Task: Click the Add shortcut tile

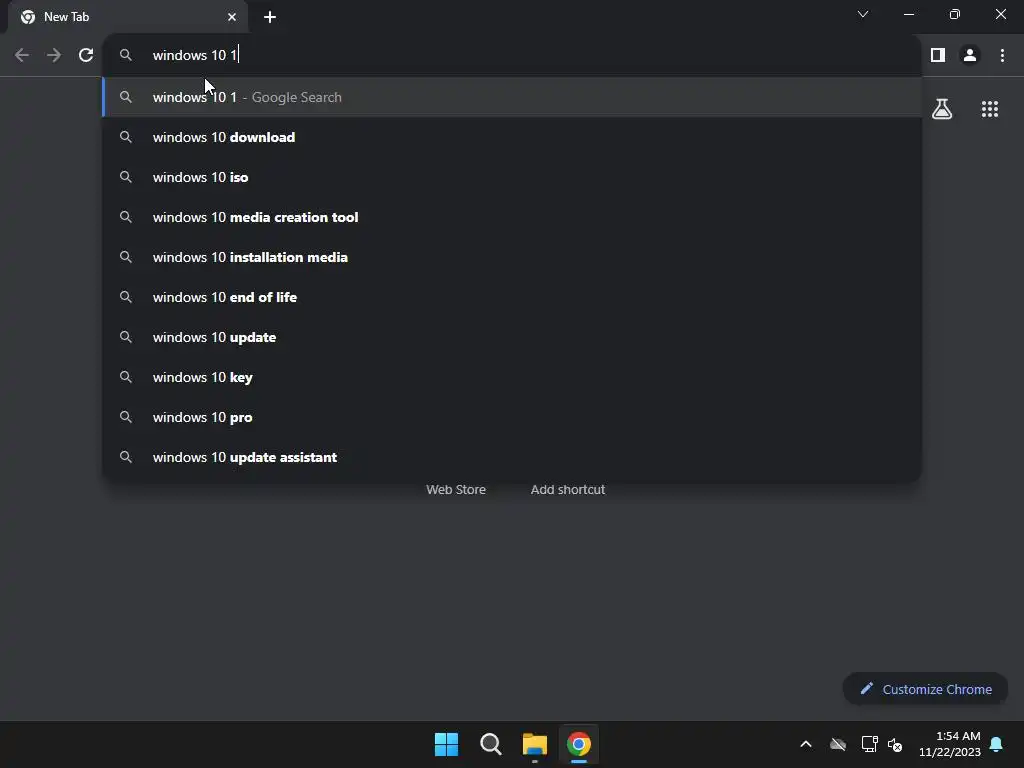Action: point(568,490)
